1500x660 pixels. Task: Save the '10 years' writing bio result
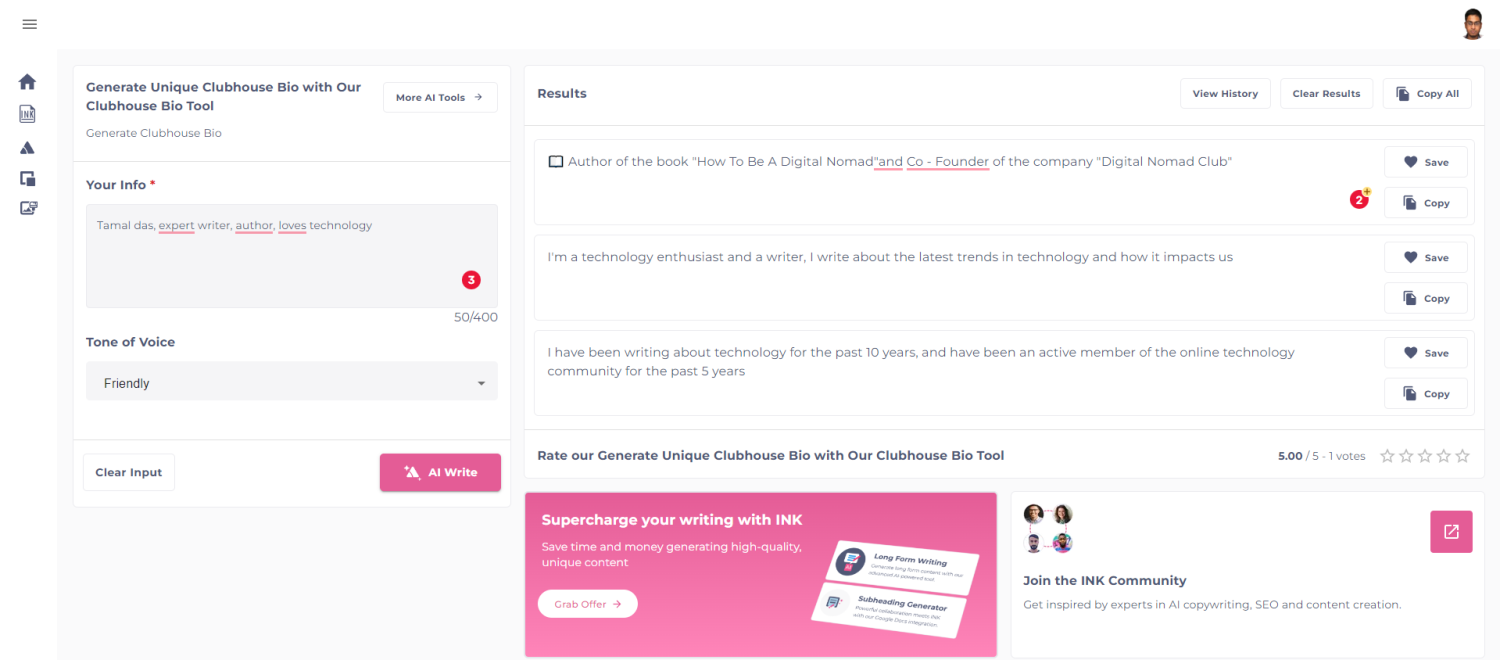pyautogui.click(x=1425, y=353)
